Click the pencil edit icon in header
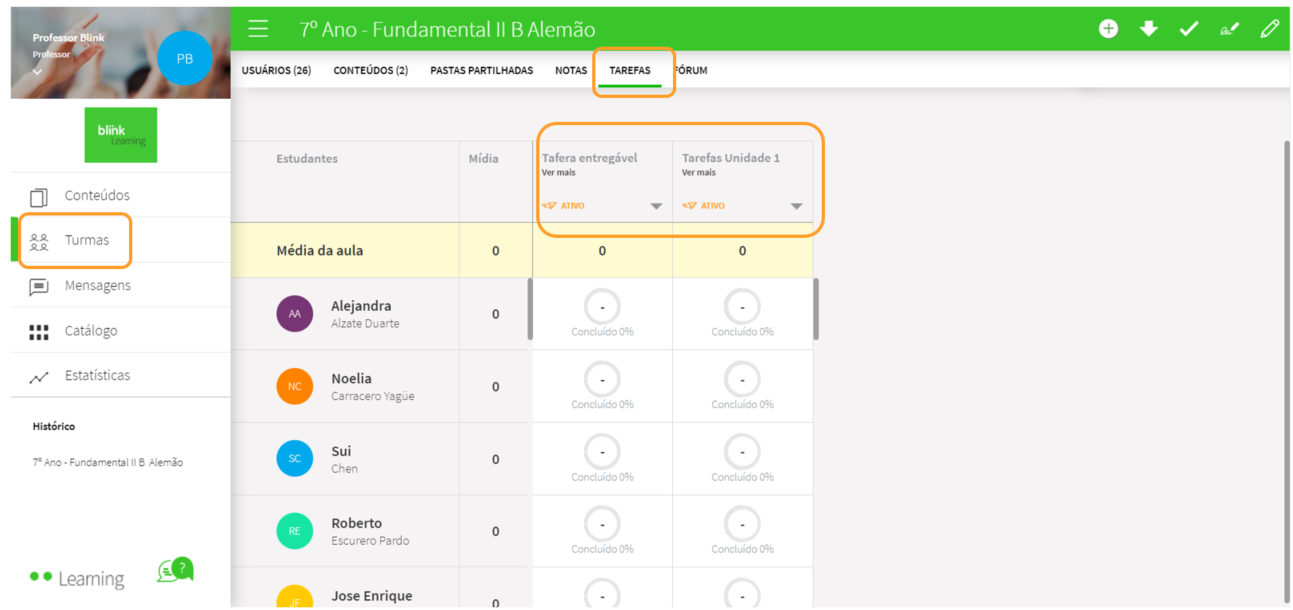 click(1270, 29)
